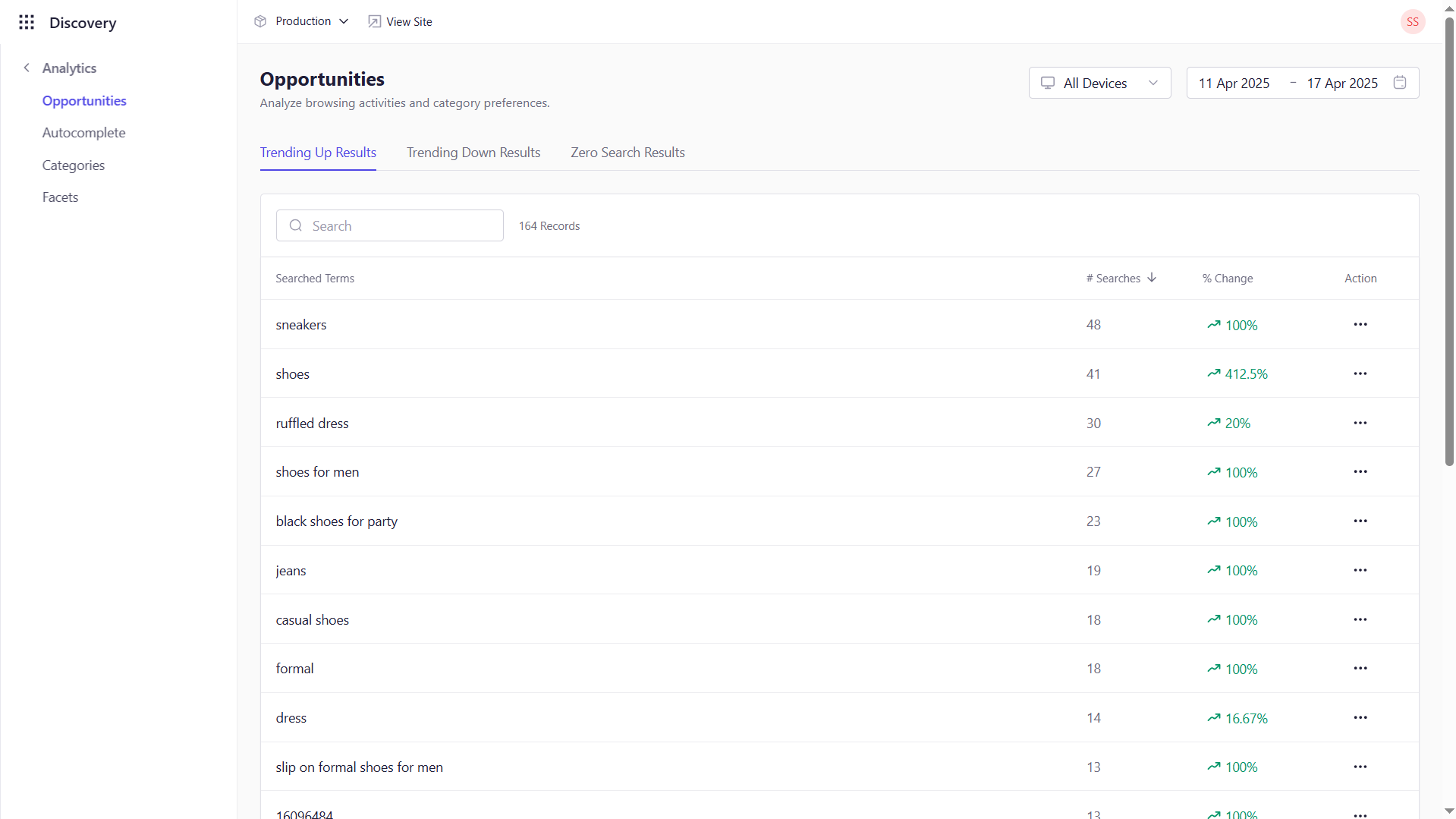Viewport: 1456px width, 819px height.
Task: Open the action menu for formal row
Action: pyautogui.click(x=1360, y=668)
